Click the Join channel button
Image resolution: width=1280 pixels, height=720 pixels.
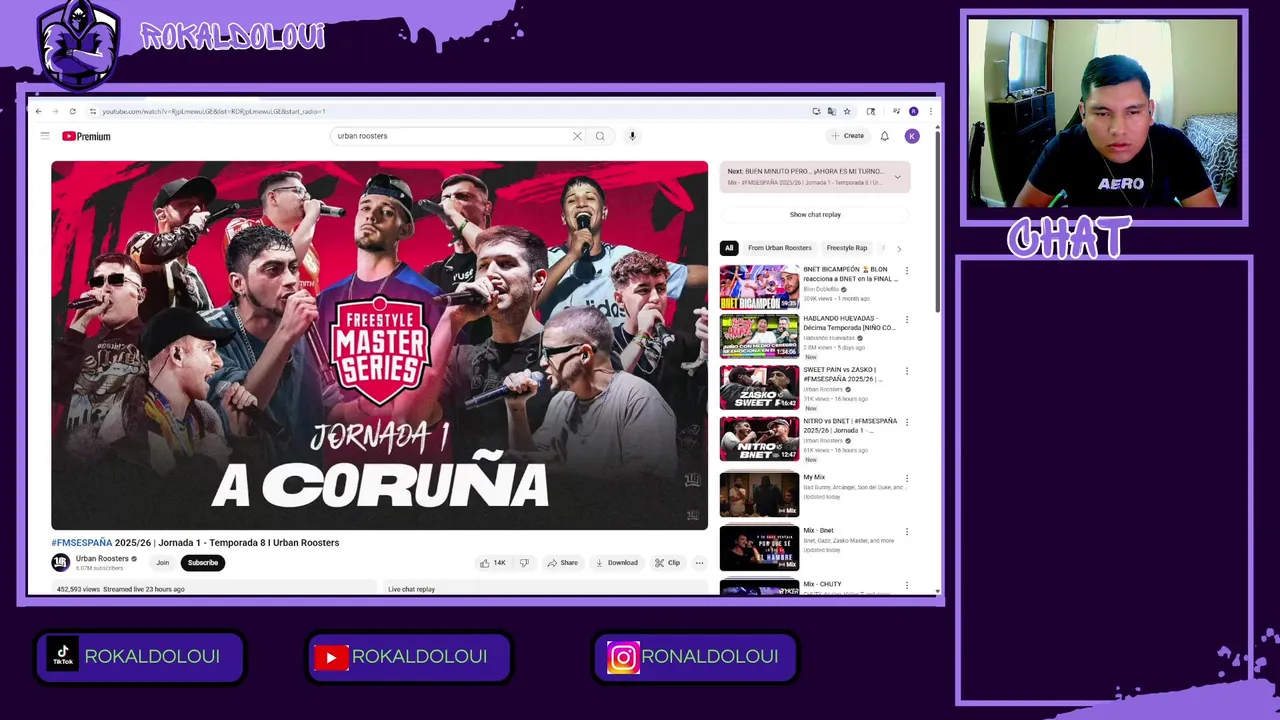pos(162,562)
